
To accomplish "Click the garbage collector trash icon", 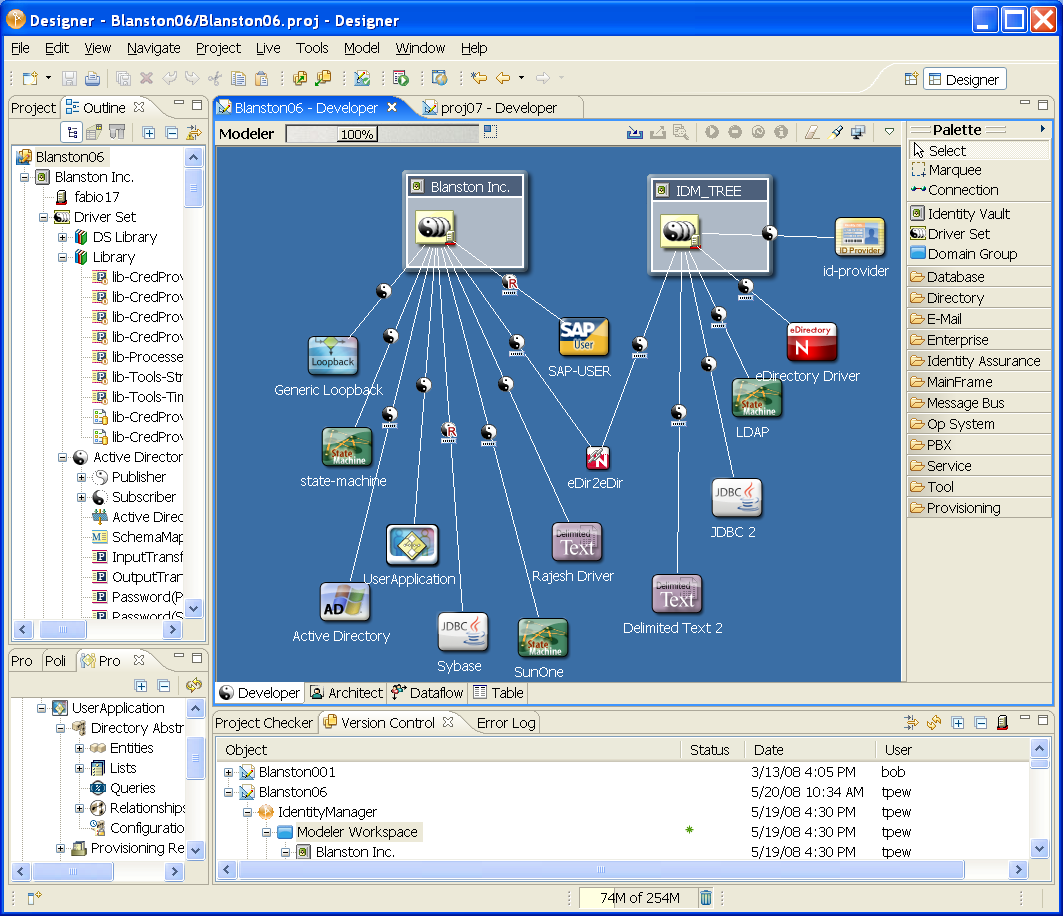I will pyautogui.click(x=706, y=898).
